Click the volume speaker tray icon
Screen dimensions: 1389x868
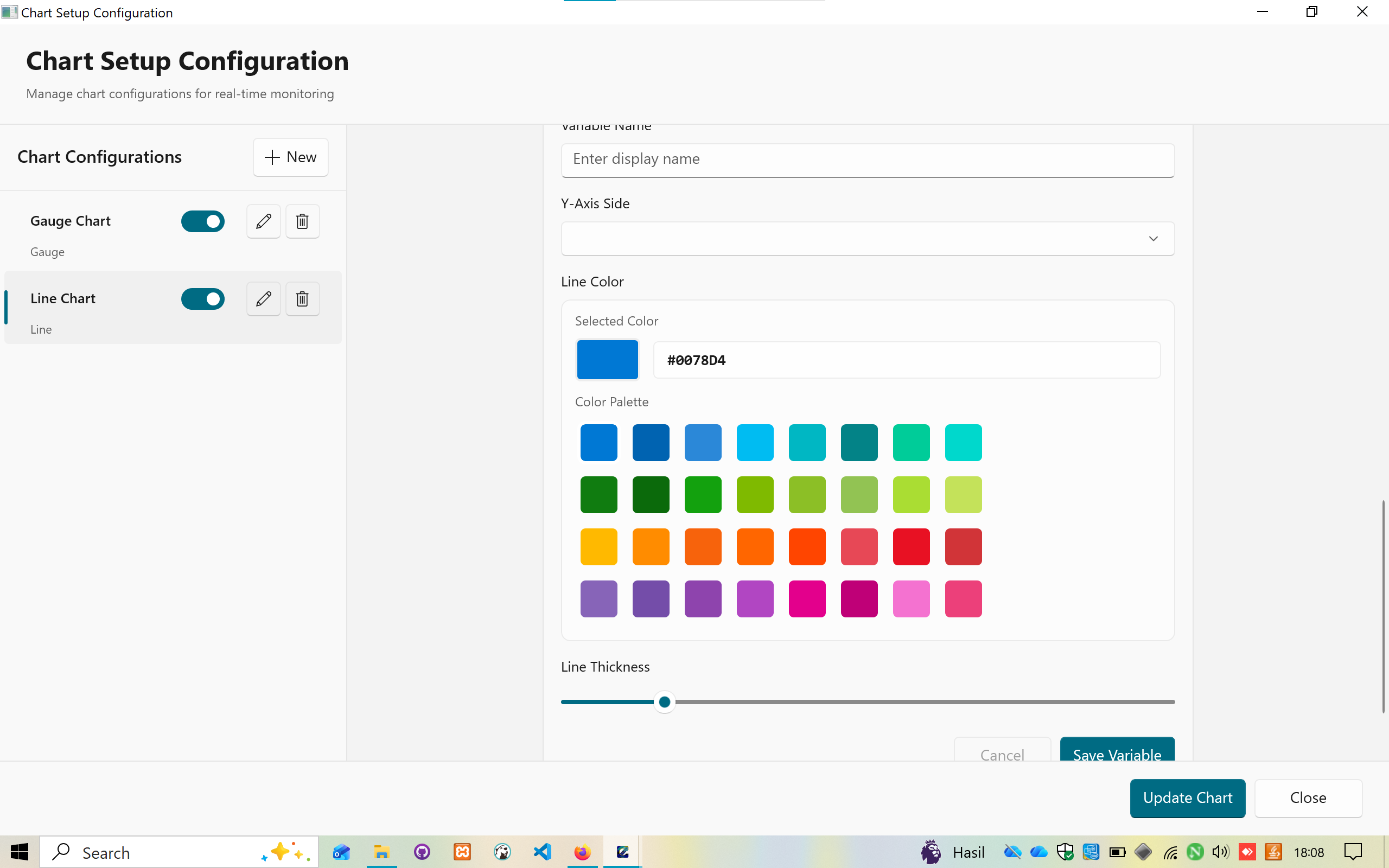[1220, 852]
